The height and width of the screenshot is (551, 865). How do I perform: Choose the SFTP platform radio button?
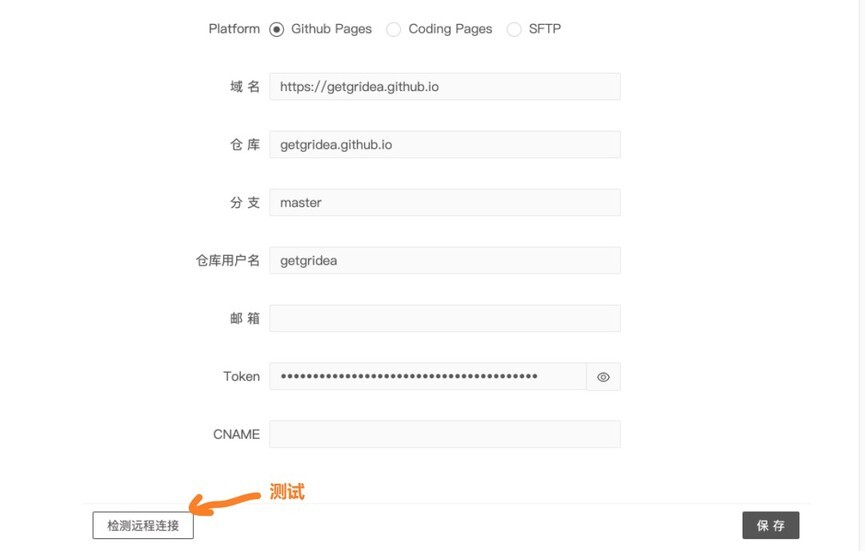(x=514, y=29)
